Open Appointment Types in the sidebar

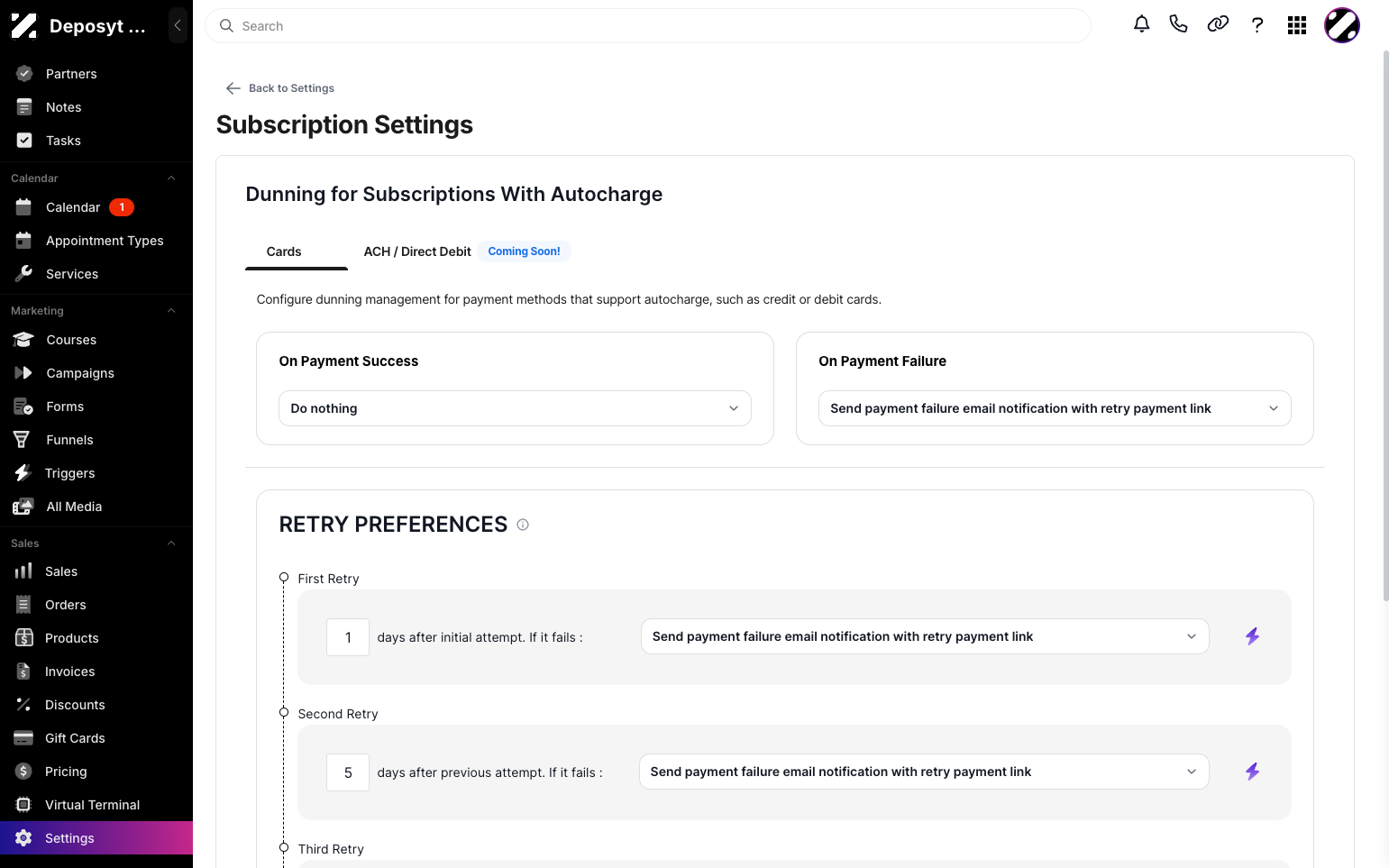(96, 241)
